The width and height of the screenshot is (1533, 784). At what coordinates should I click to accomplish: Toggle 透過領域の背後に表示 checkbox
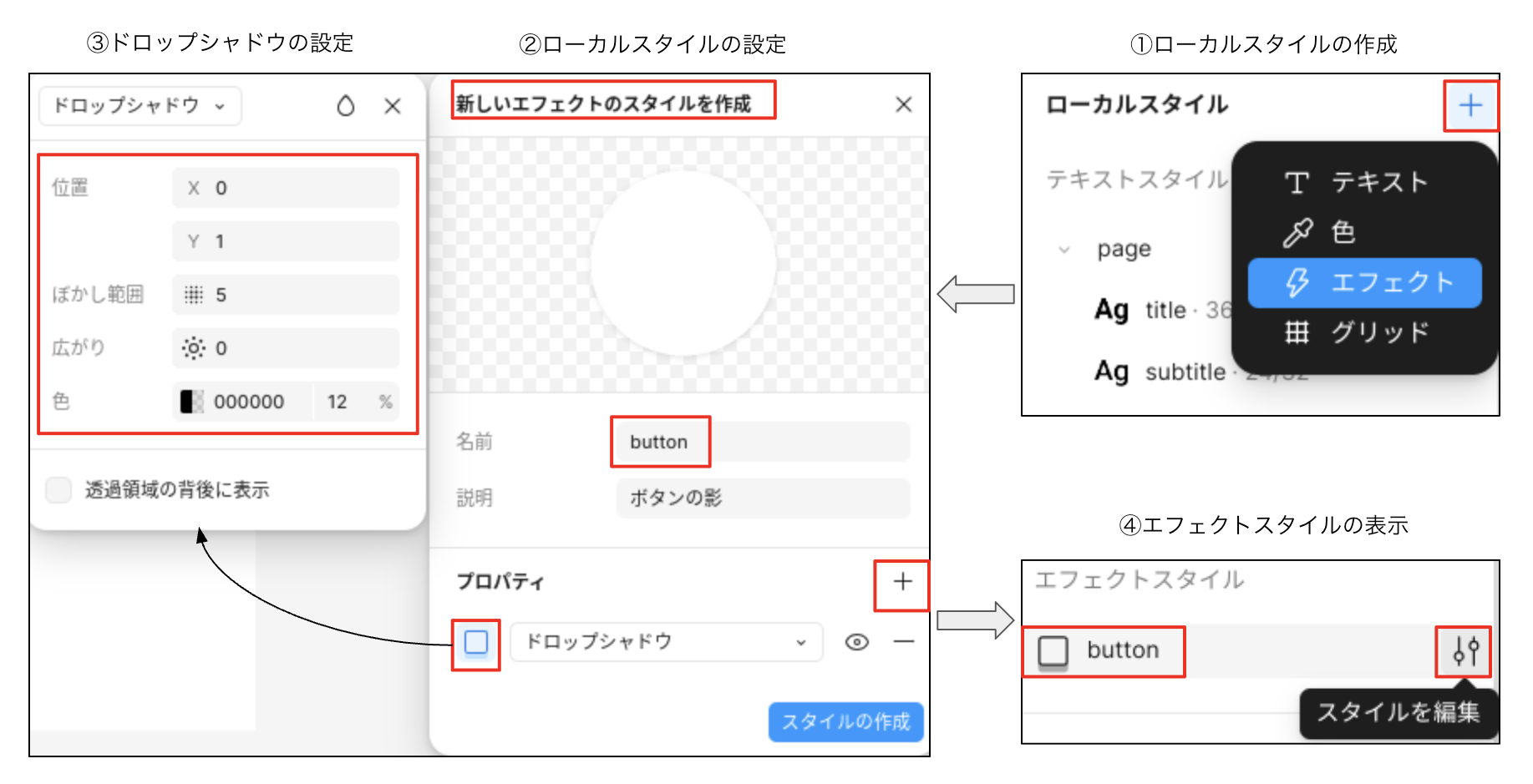(58, 490)
